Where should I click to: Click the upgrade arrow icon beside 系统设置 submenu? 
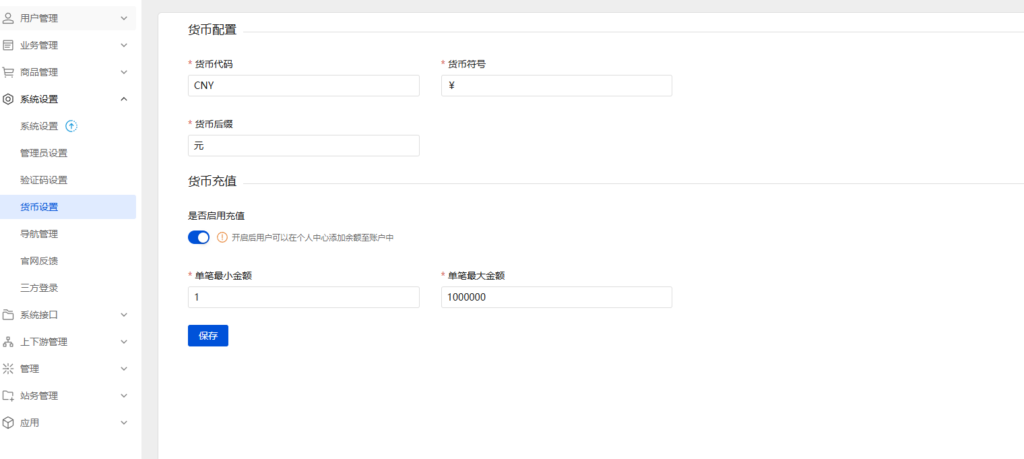coord(72,126)
